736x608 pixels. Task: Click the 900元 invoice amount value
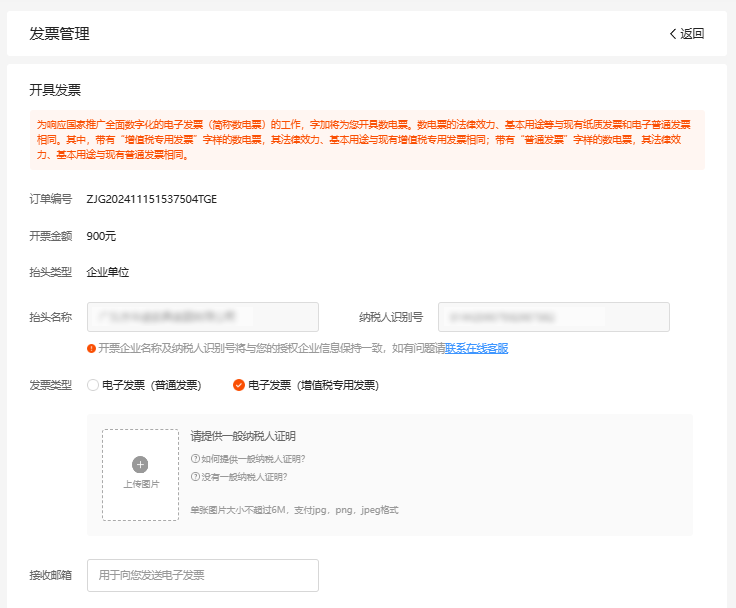click(102, 236)
